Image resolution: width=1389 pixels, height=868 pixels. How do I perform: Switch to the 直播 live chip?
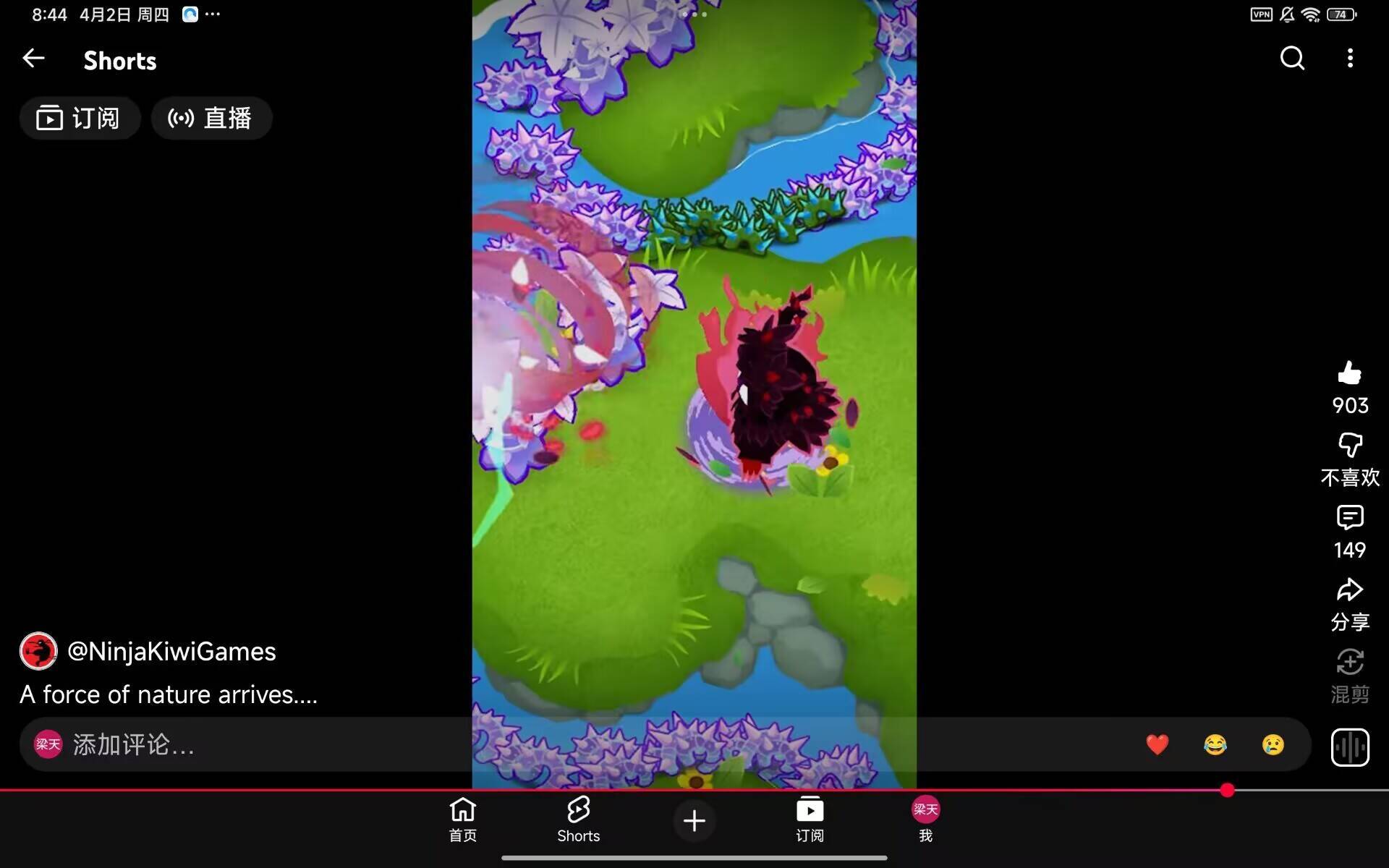(211, 118)
